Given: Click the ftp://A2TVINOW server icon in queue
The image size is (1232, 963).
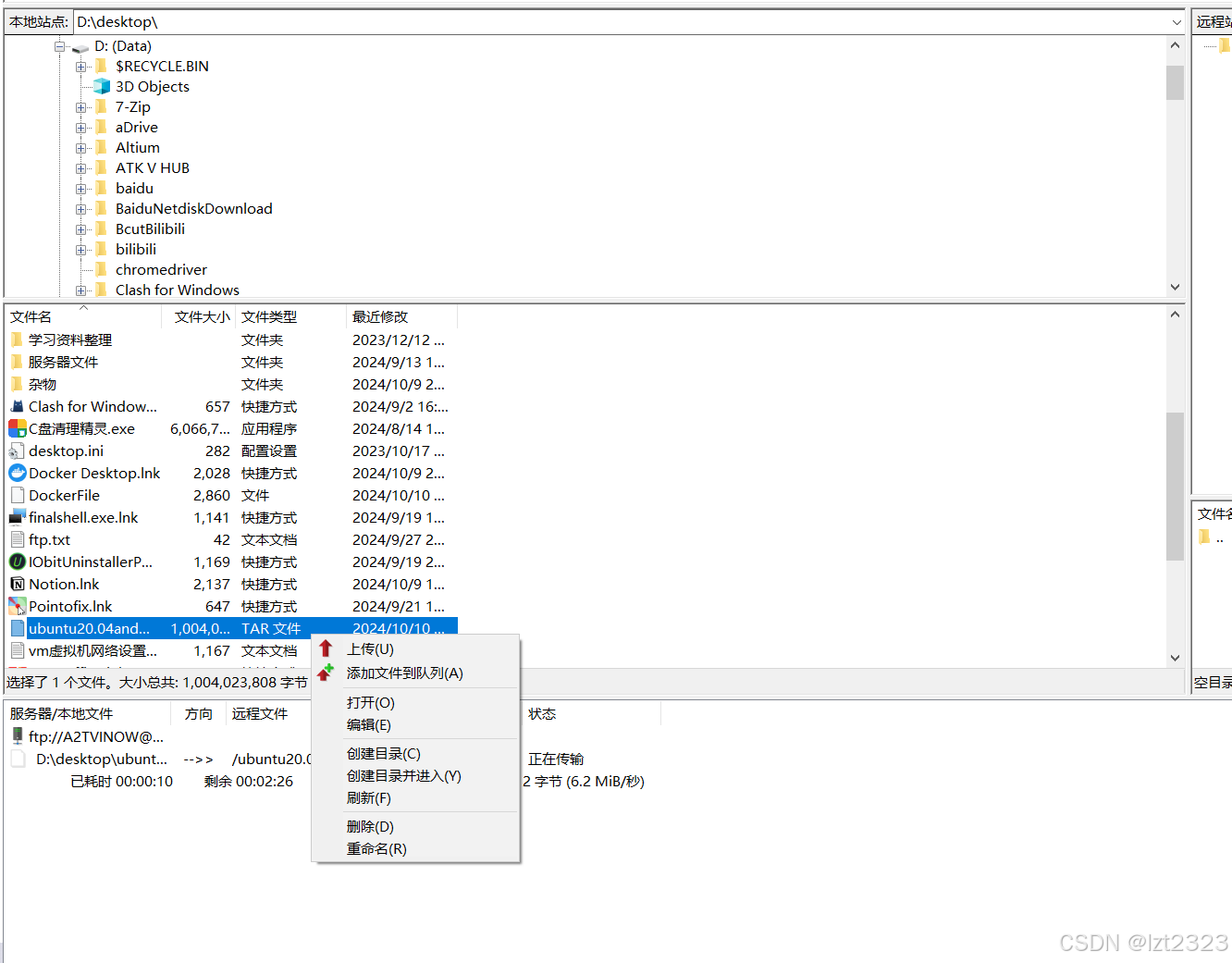Looking at the screenshot, I should [18, 736].
